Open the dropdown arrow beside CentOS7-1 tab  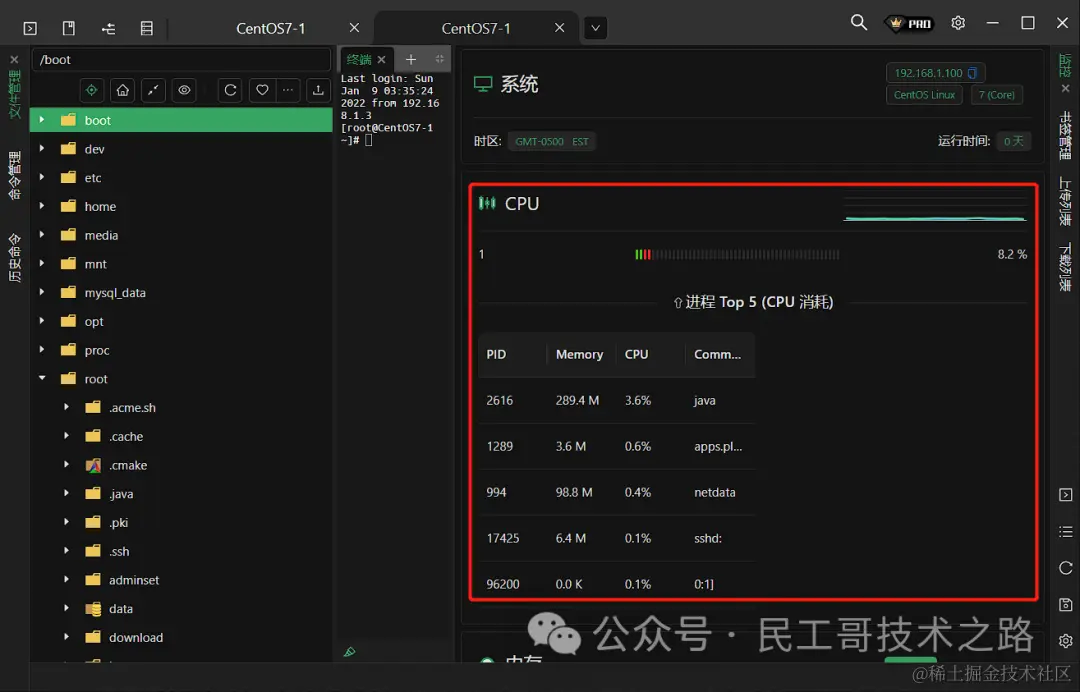(595, 29)
